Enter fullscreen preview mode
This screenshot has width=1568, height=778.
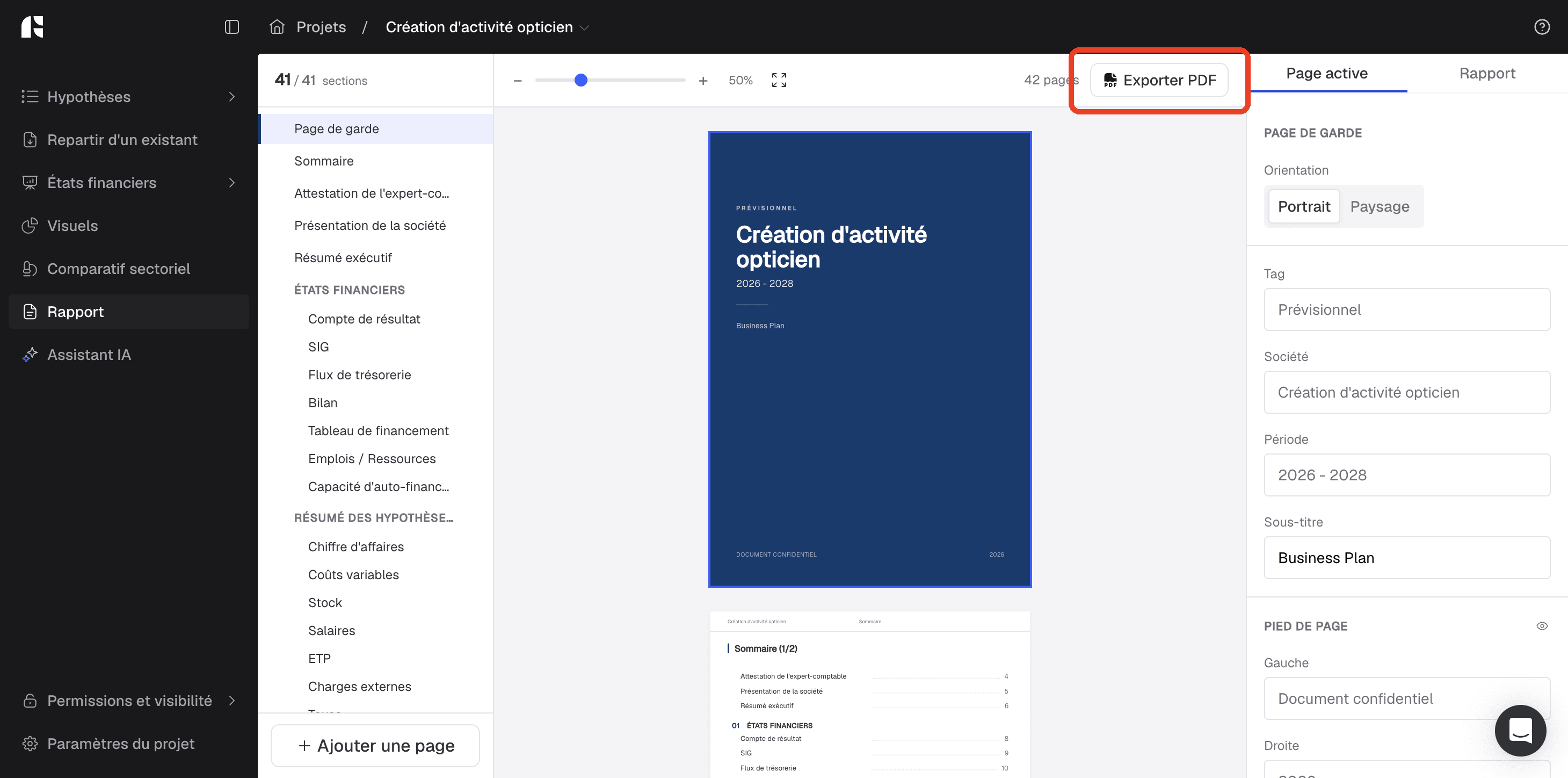[x=779, y=81]
